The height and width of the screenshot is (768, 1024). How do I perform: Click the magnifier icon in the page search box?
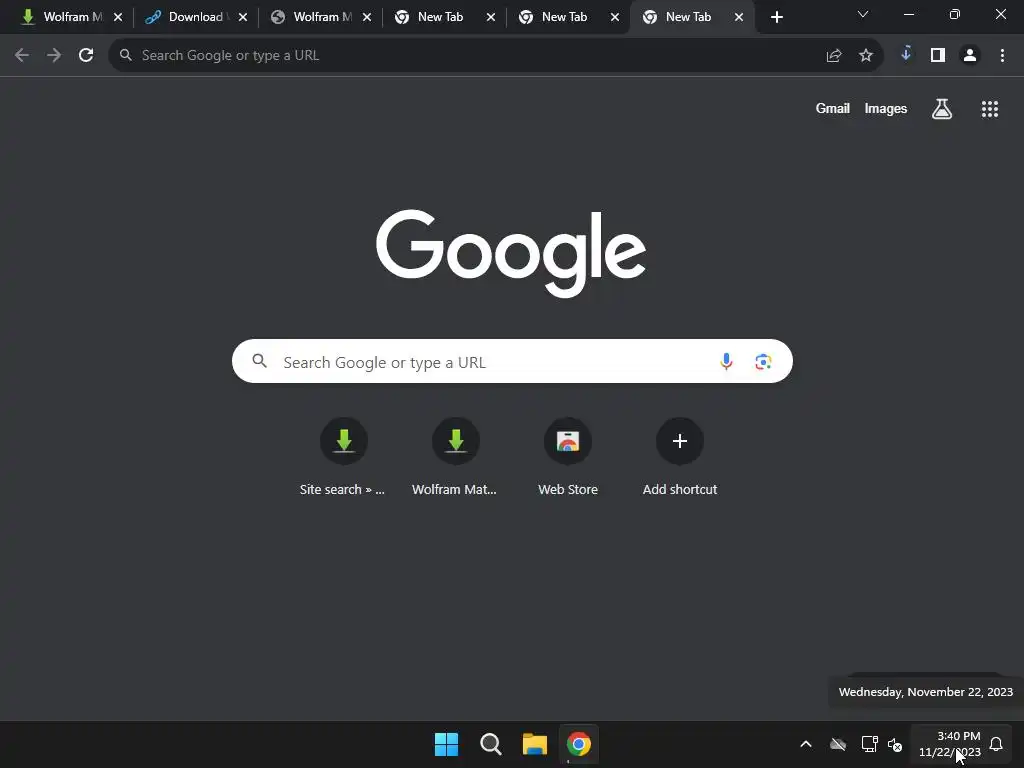click(x=259, y=360)
